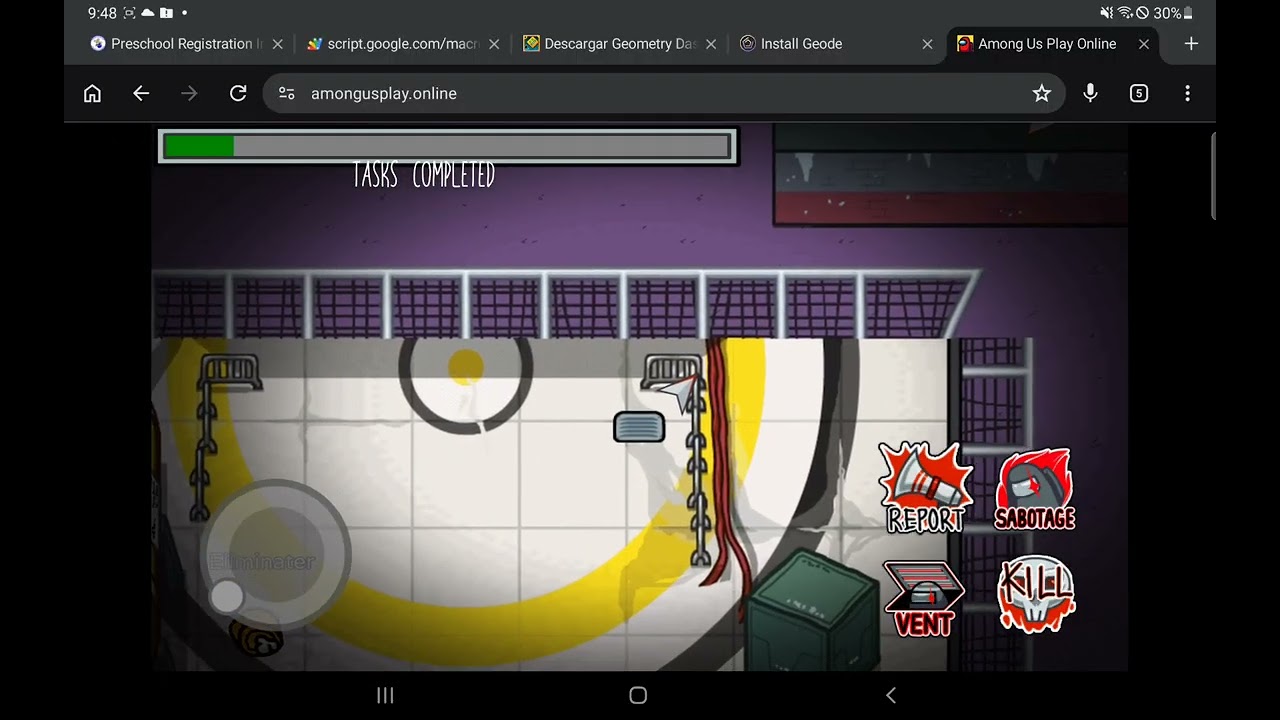Image resolution: width=1280 pixels, height=720 pixels.
Task: Close the Among Us Play Online tab
Action: point(1144,44)
